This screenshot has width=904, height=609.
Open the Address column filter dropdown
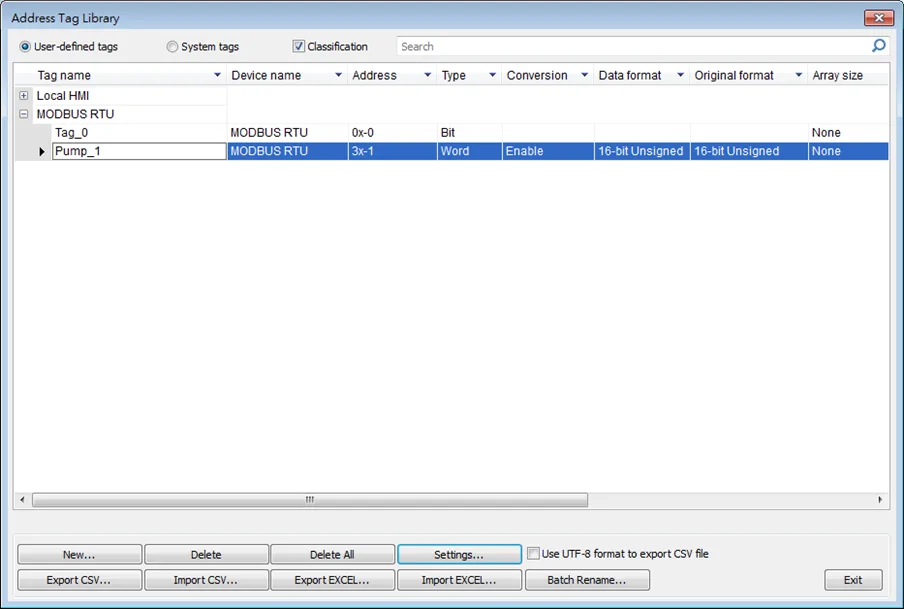click(x=428, y=75)
